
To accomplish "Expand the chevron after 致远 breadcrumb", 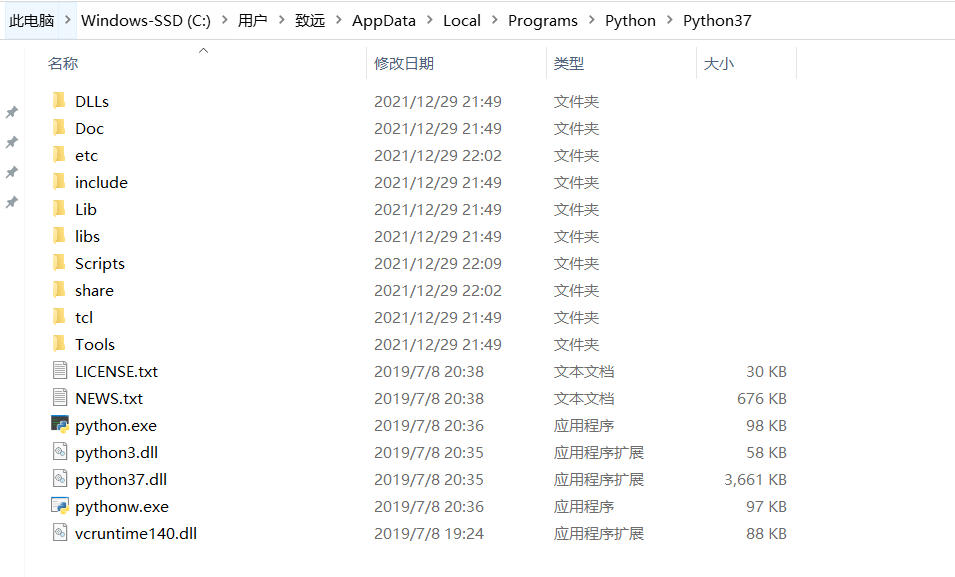I will pyautogui.click(x=339, y=20).
